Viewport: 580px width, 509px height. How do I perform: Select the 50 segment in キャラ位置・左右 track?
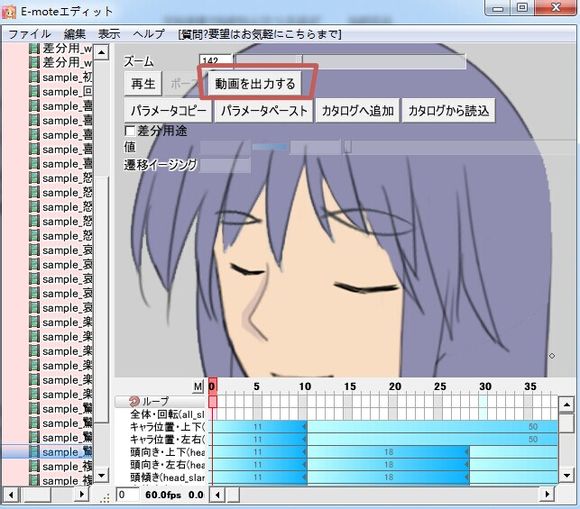point(432,439)
